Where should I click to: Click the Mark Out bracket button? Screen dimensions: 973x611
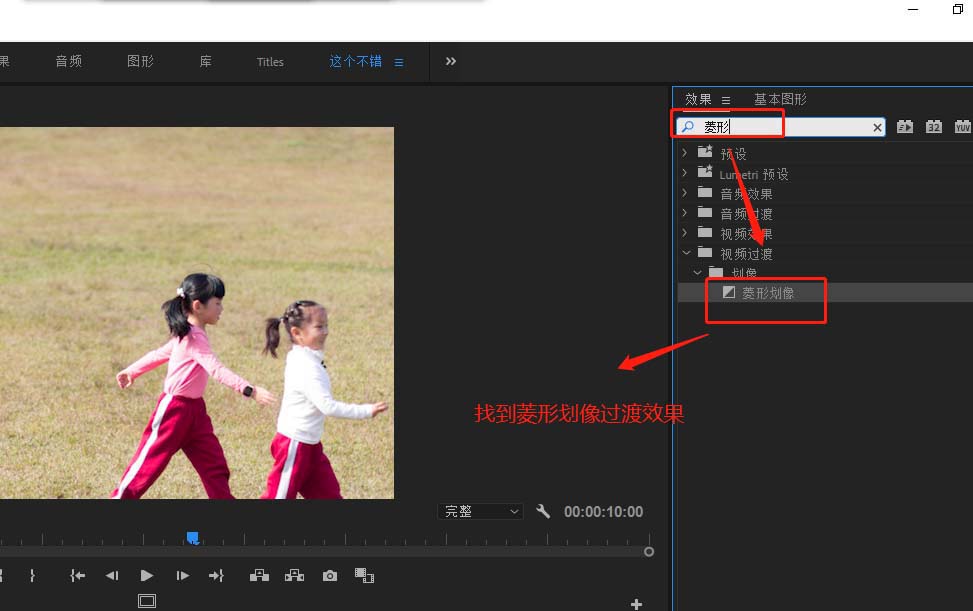tap(32, 576)
